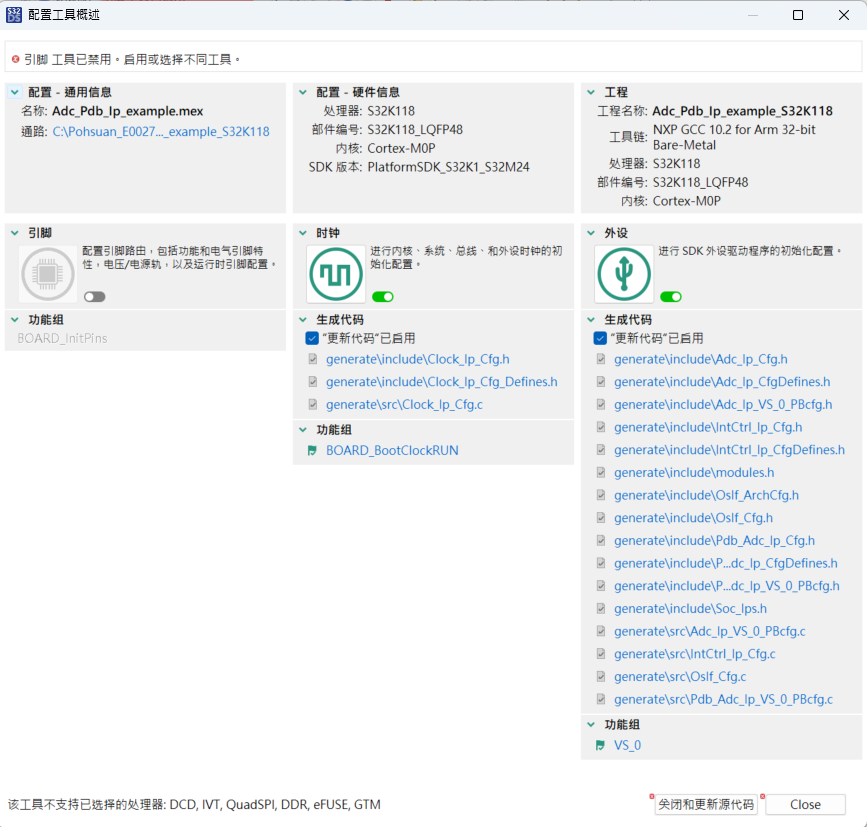867x827 pixels.
Task: Collapse the 配置 - 通用信息 section
Action: point(12,91)
